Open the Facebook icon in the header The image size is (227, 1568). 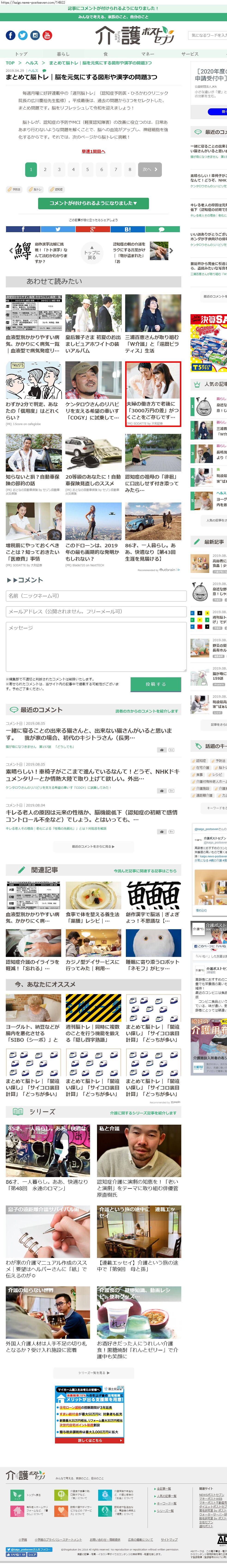pos(10,35)
